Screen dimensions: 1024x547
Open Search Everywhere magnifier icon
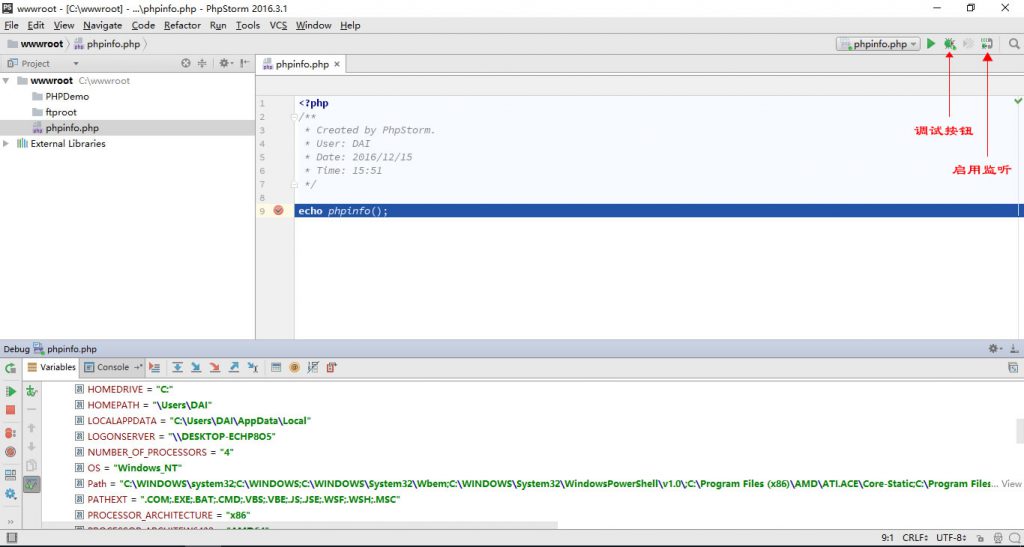tap(1014, 44)
